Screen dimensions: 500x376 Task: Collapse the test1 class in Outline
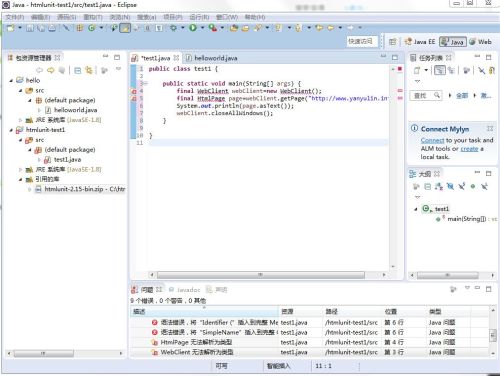(416, 209)
